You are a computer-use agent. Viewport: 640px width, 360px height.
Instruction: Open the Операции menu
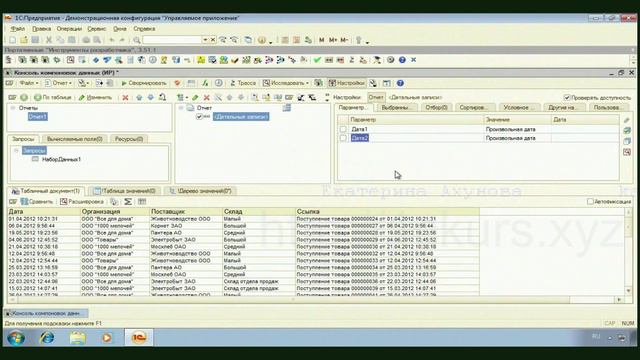point(69,29)
